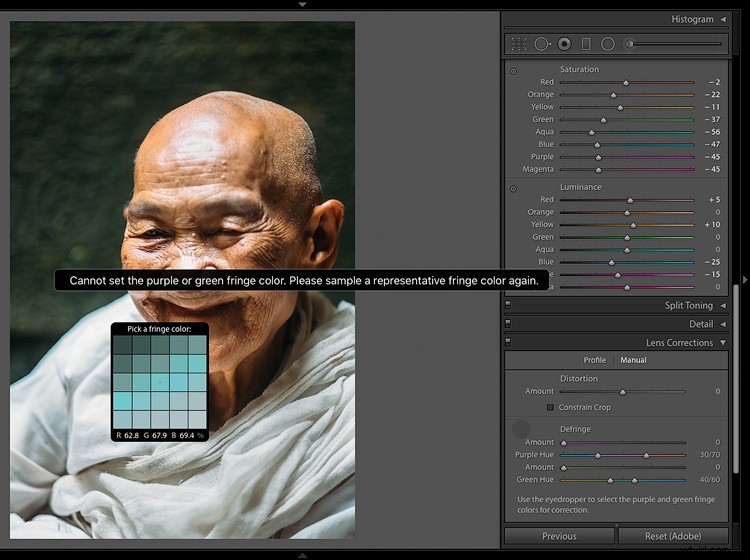This screenshot has height=560, width=750.
Task: Click the Defringe section label
Action: (x=575, y=429)
